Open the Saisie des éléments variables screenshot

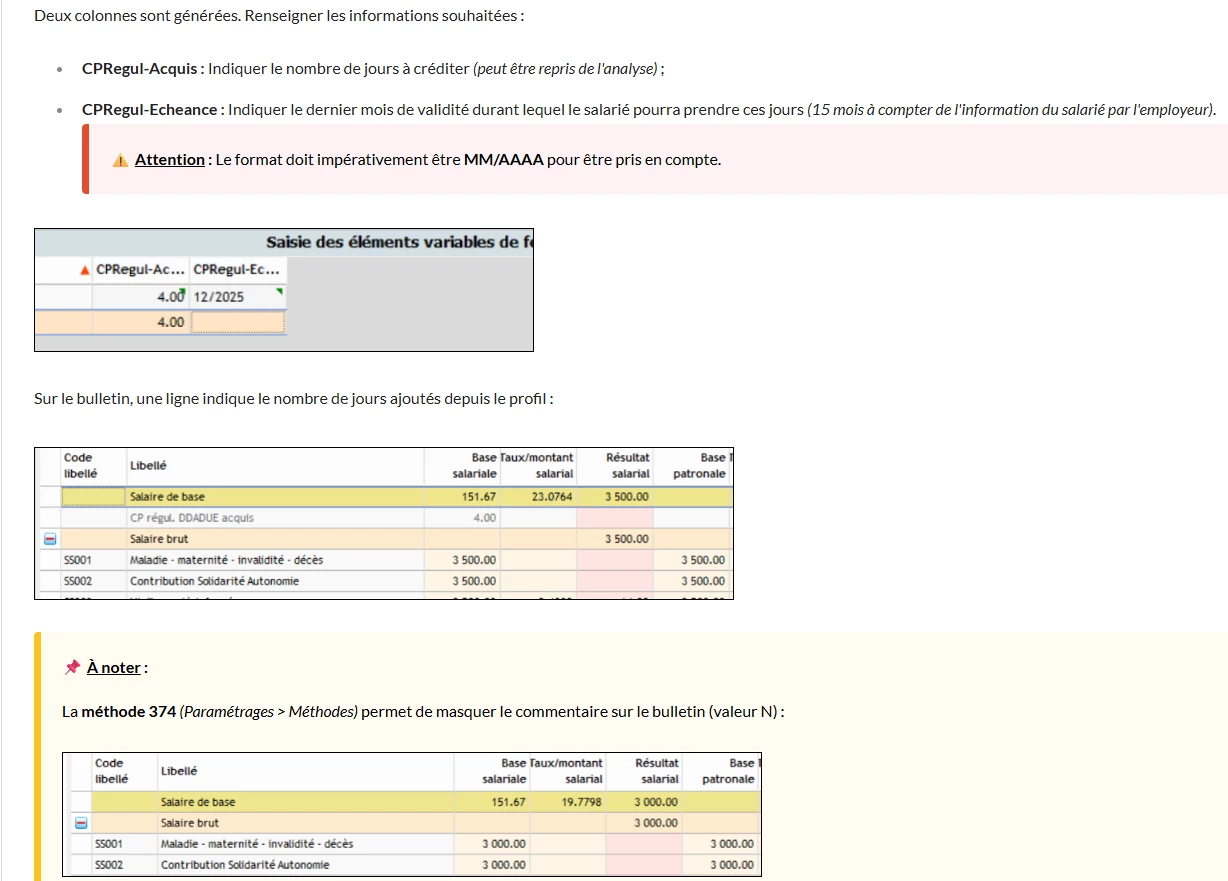284,290
